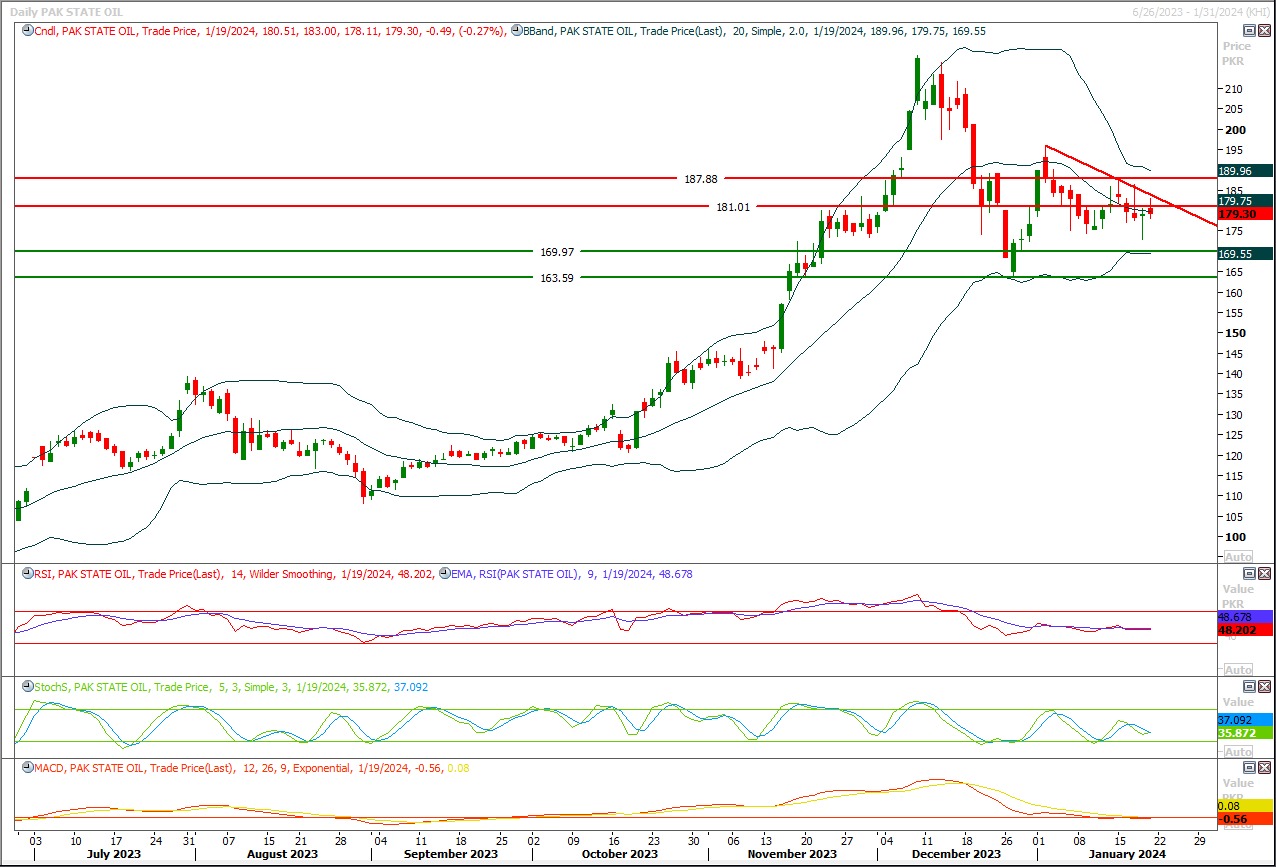The width and height of the screenshot is (1276, 867).
Task: Click the 187.88 resistance level label
Action: tap(701, 179)
